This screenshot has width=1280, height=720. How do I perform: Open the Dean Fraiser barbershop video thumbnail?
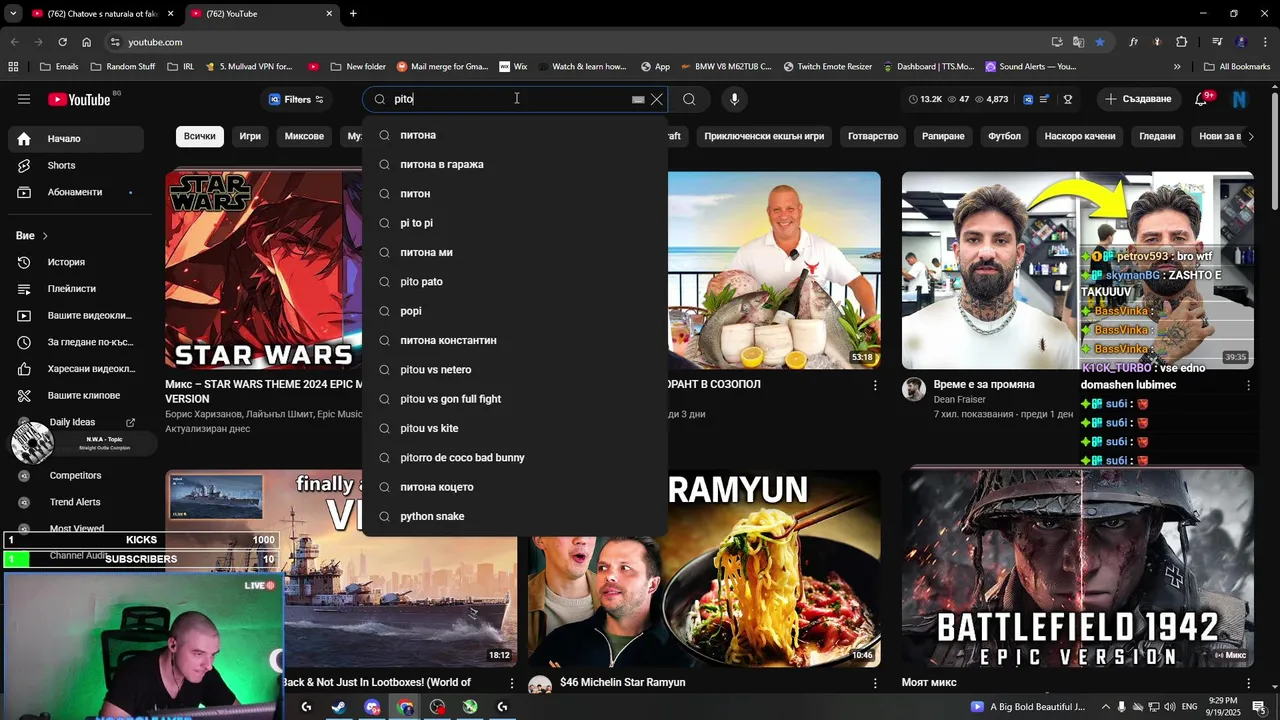click(x=1078, y=270)
